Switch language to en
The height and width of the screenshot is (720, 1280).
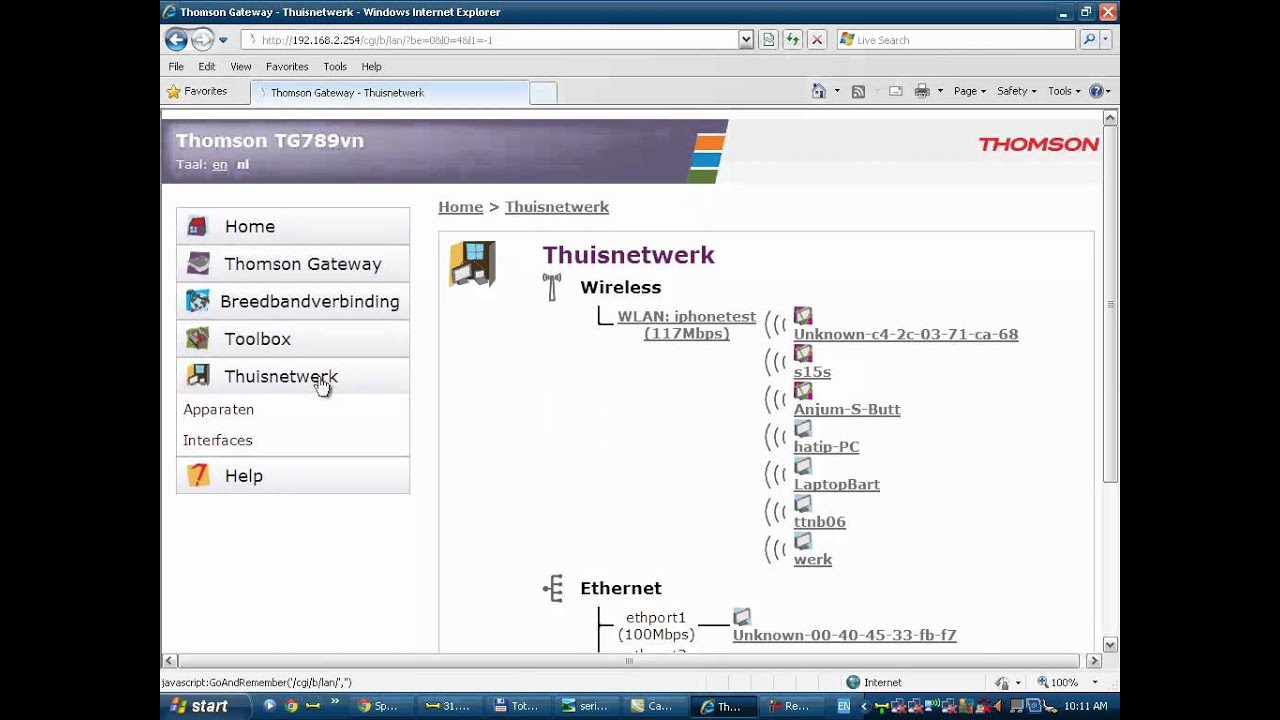point(220,165)
